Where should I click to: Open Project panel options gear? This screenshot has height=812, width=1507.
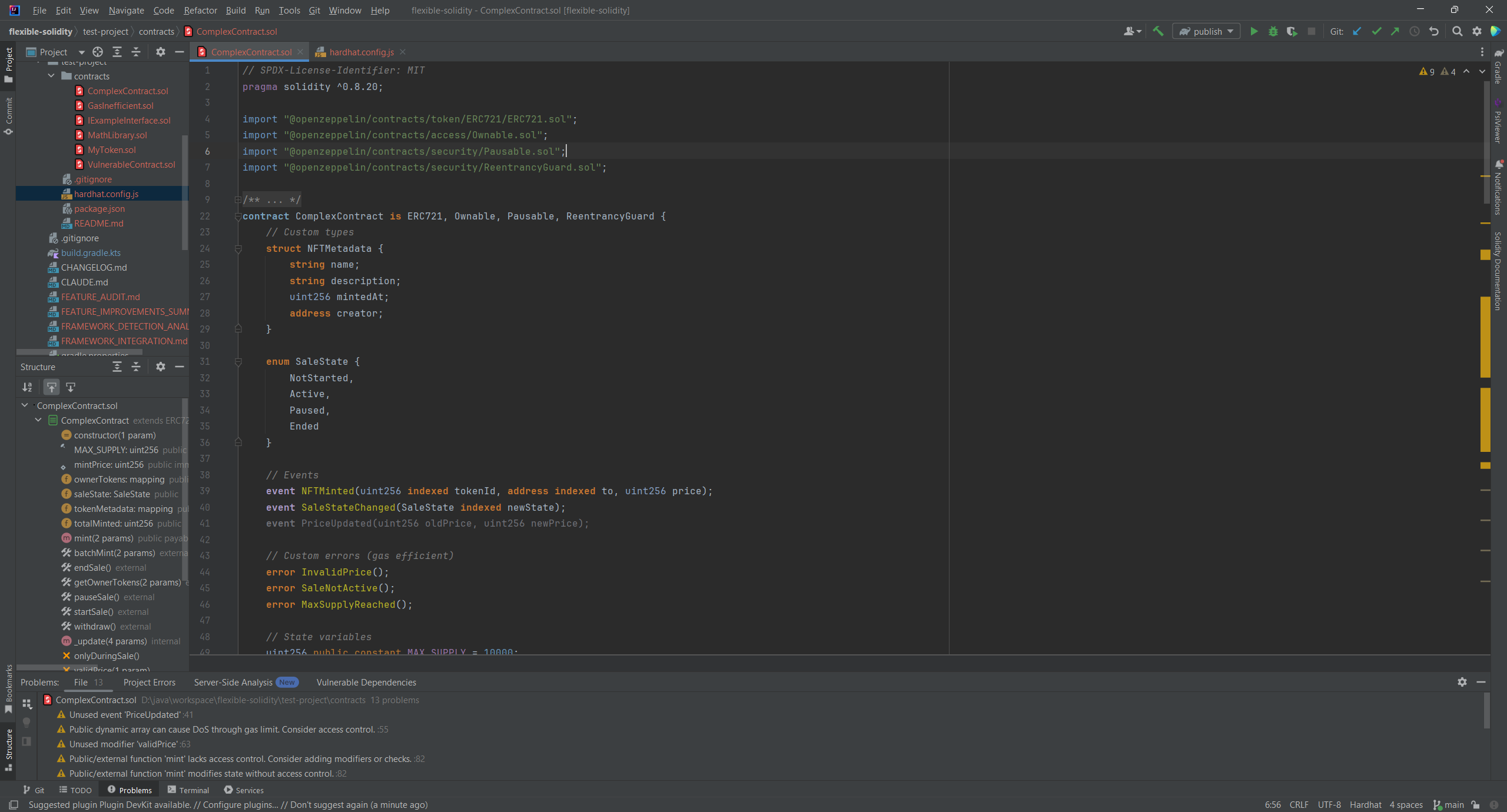160,52
